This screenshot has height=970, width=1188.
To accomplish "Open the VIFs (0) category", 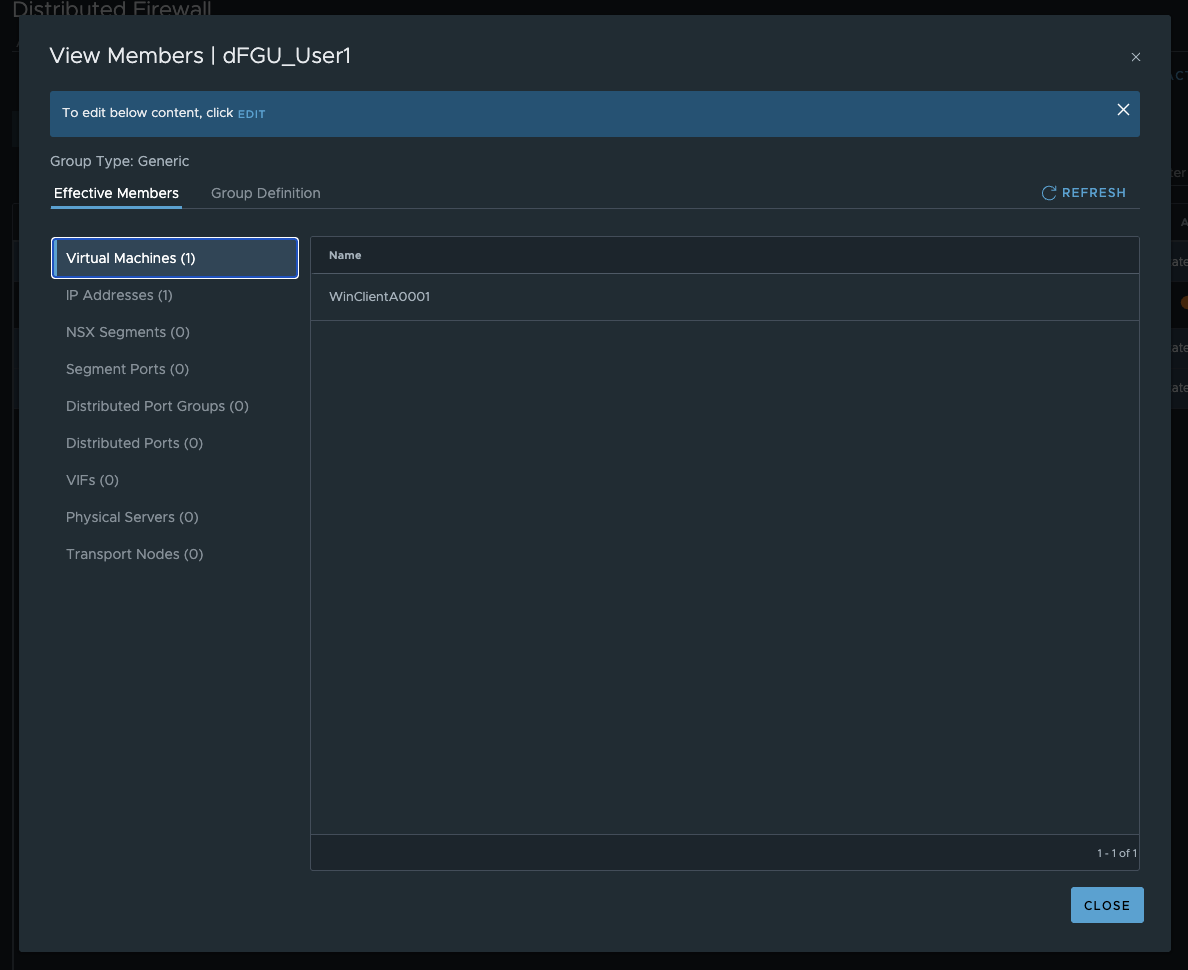I will click(x=92, y=480).
